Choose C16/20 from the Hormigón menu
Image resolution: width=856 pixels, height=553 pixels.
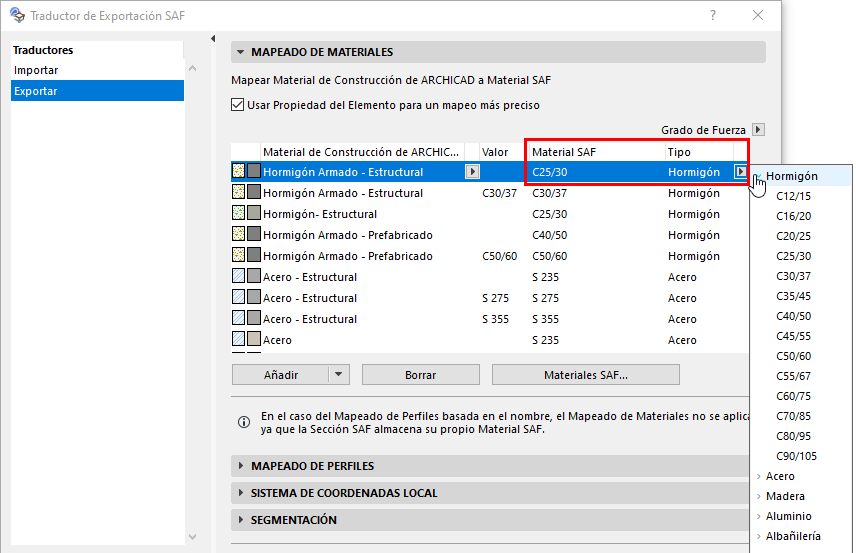click(x=793, y=216)
